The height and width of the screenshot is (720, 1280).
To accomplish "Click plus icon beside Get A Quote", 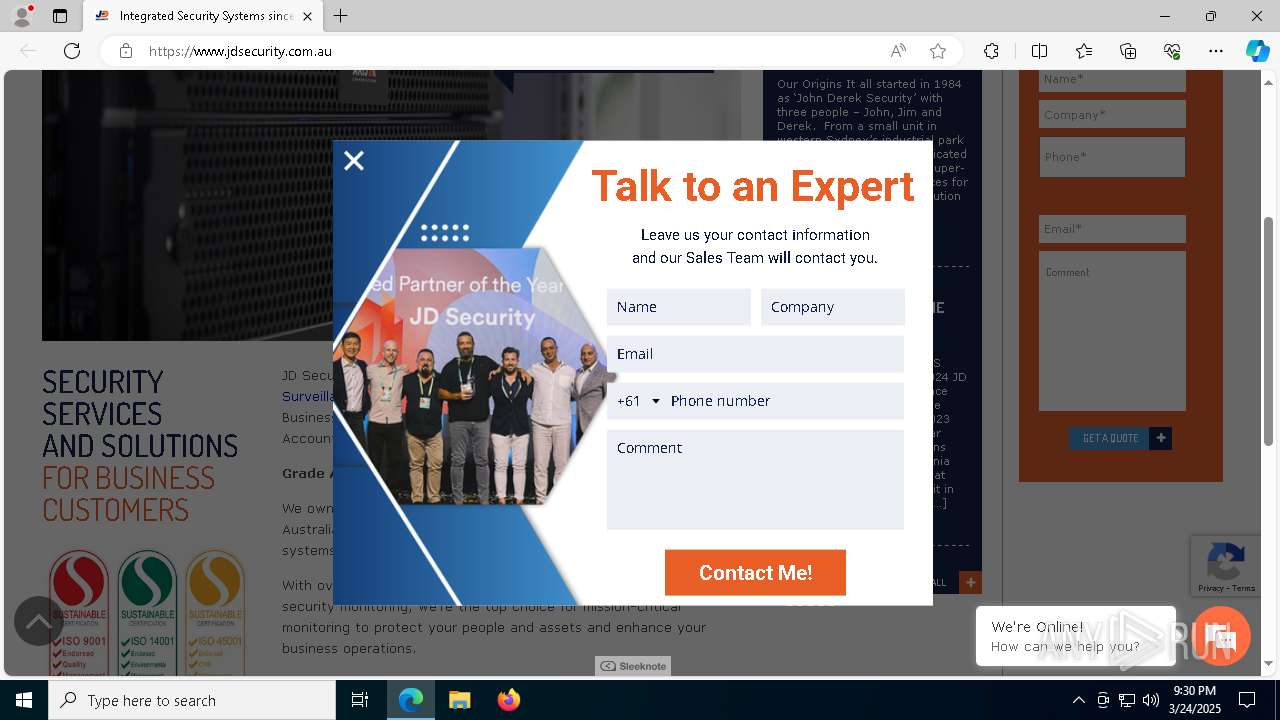I will (1161, 438).
